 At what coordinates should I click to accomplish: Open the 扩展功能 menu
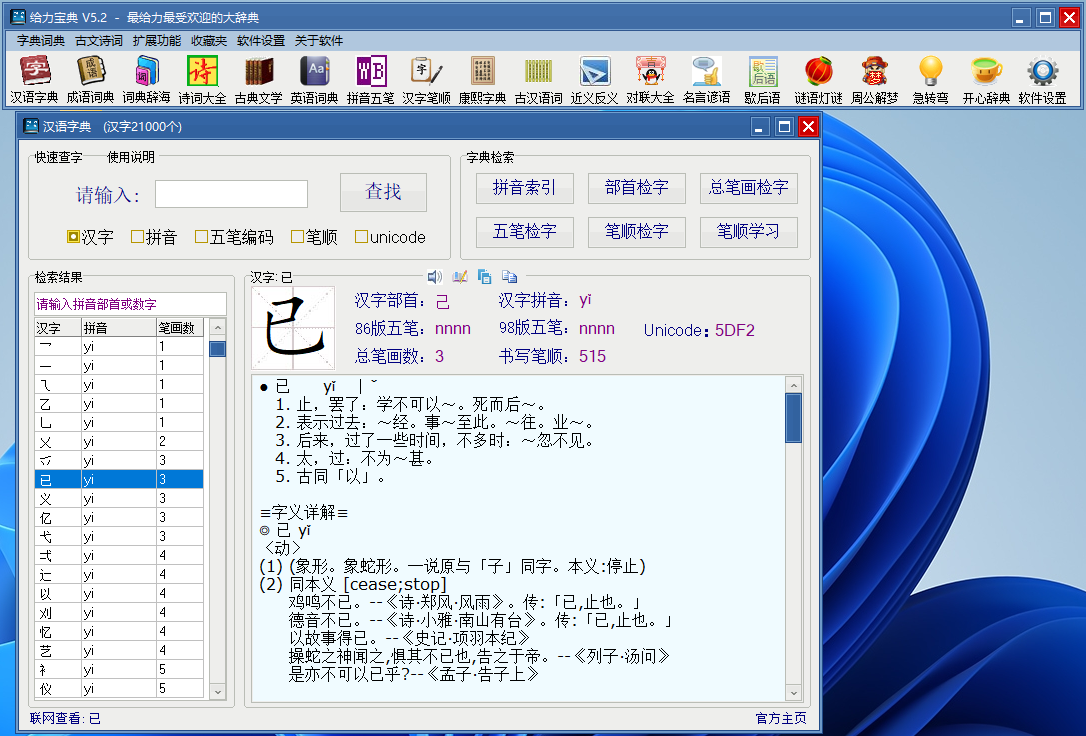(157, 41)
